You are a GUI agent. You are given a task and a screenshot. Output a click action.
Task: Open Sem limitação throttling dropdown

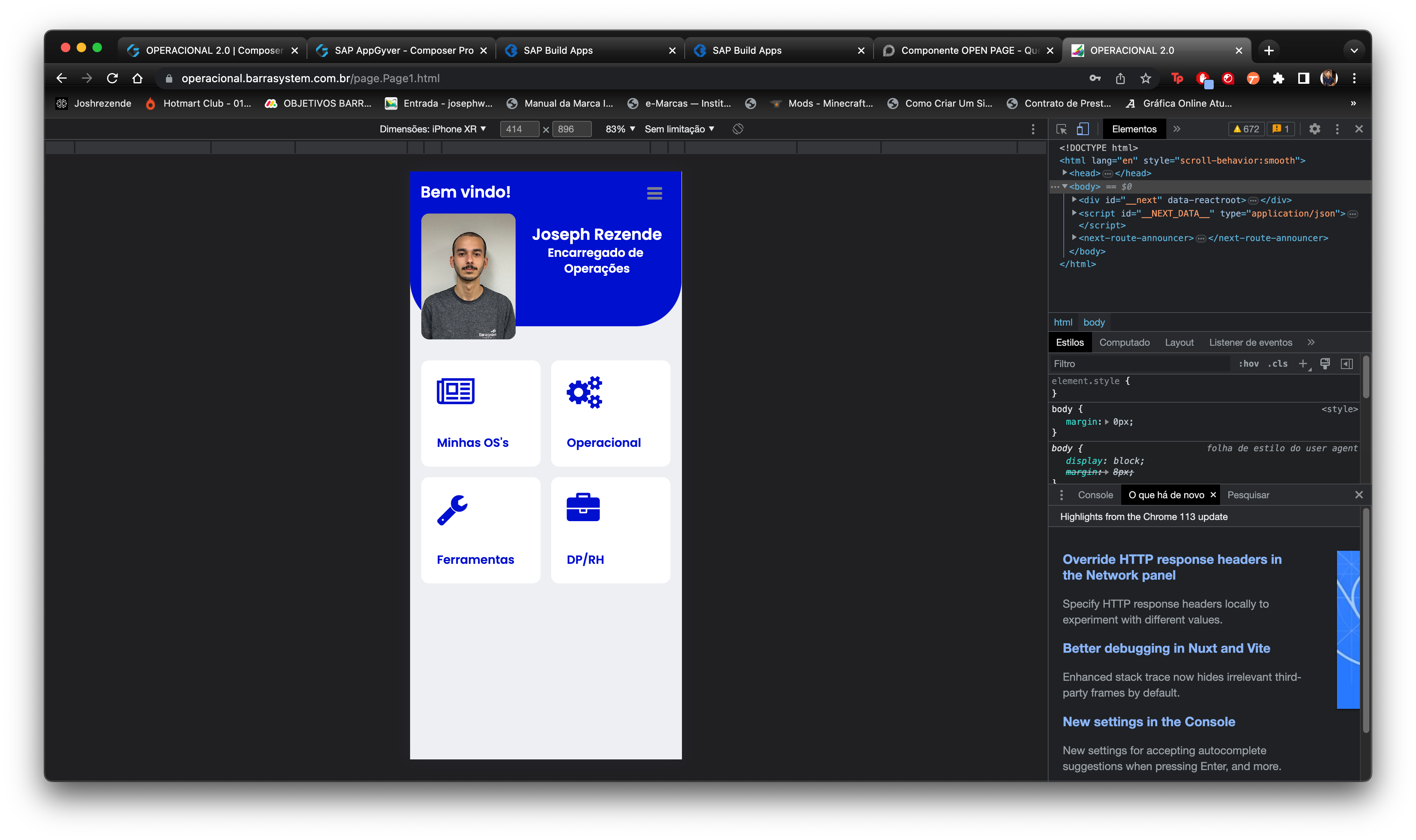680,129
